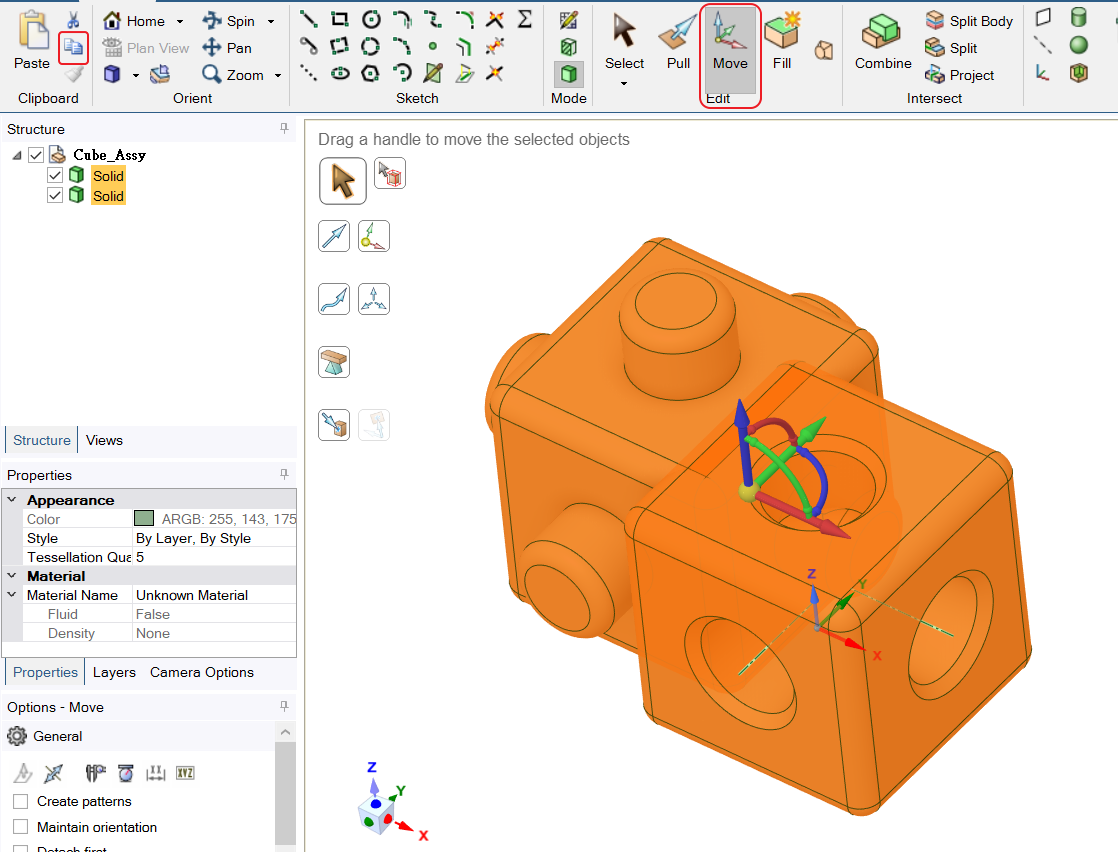1118x852 pixels.
Task: Activate the Pan tool
Action: coord(227,48)
